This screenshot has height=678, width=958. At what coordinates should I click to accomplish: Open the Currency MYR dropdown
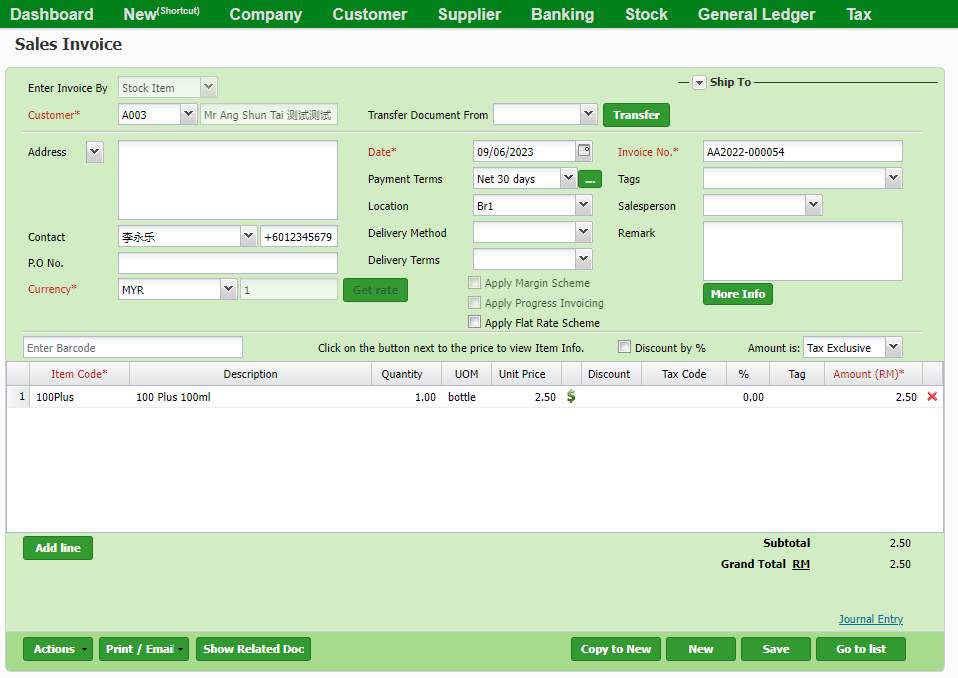click(x=177, y=289)
